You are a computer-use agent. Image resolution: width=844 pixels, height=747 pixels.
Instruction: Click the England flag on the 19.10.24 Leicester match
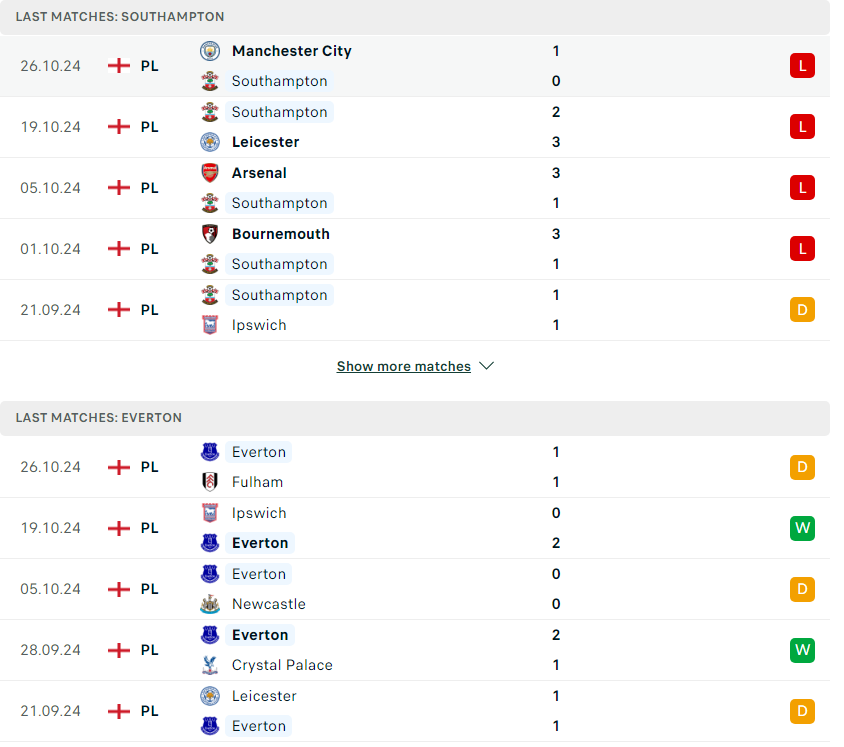click(119, 127)
